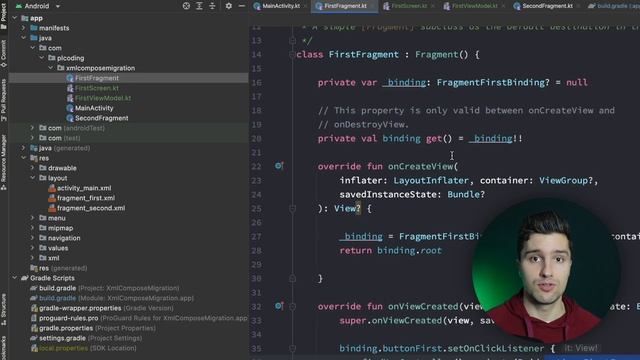Open the Structure tool window
This screenshot has height=360, width=640.
4,309
